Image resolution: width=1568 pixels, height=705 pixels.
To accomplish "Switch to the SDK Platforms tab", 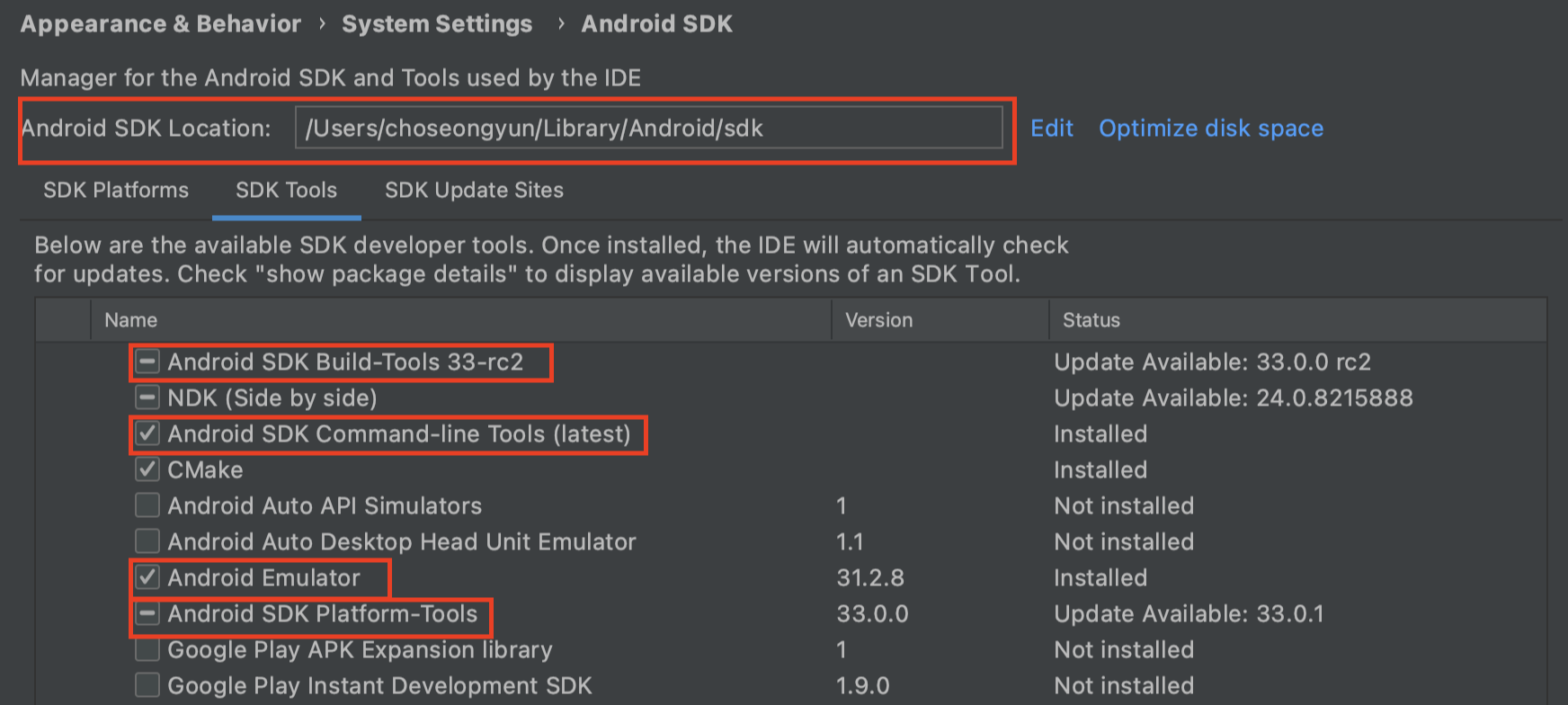I will click(x=116, y=190).
